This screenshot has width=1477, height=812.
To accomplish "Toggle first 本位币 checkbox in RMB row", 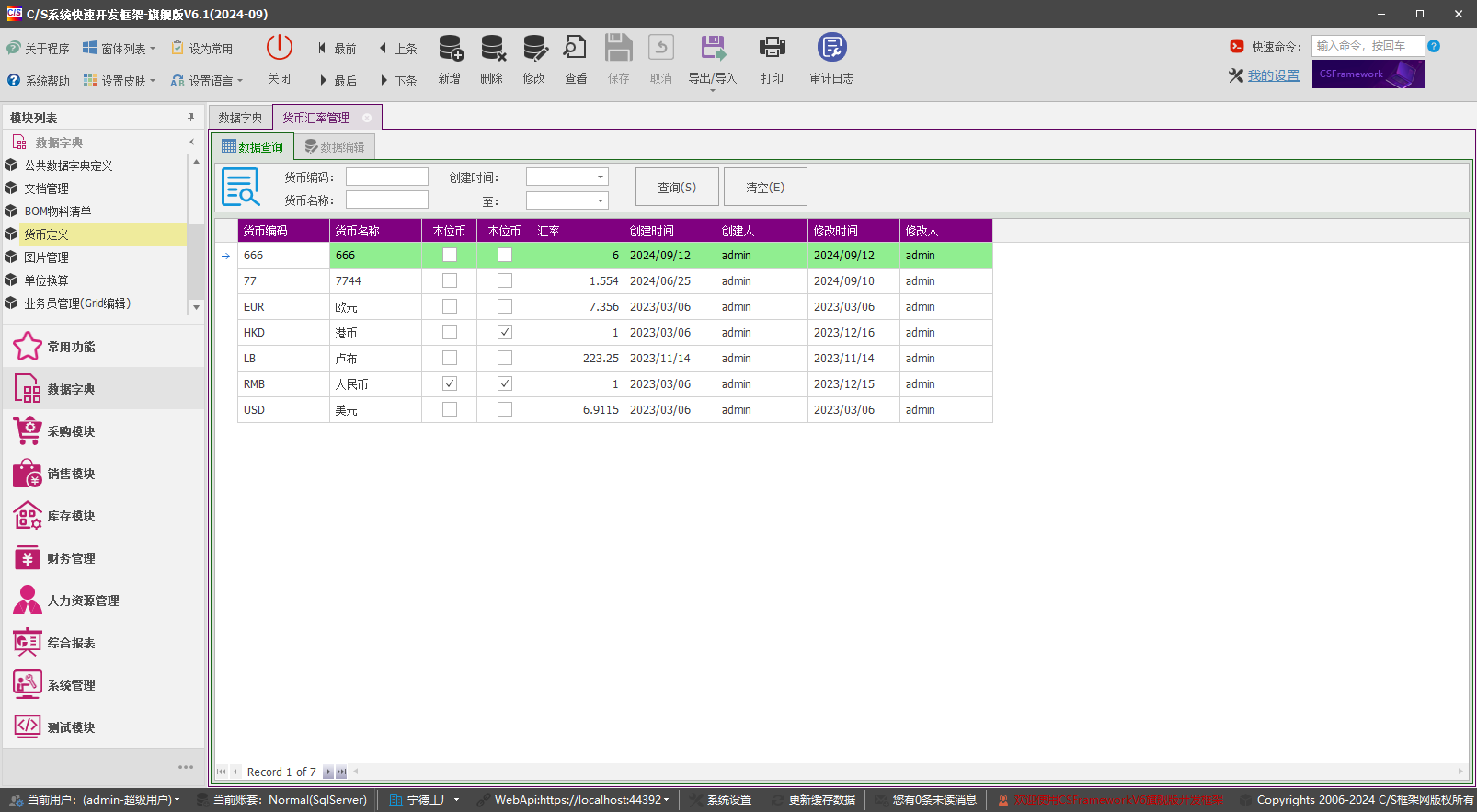I will (x=450, y=384).
